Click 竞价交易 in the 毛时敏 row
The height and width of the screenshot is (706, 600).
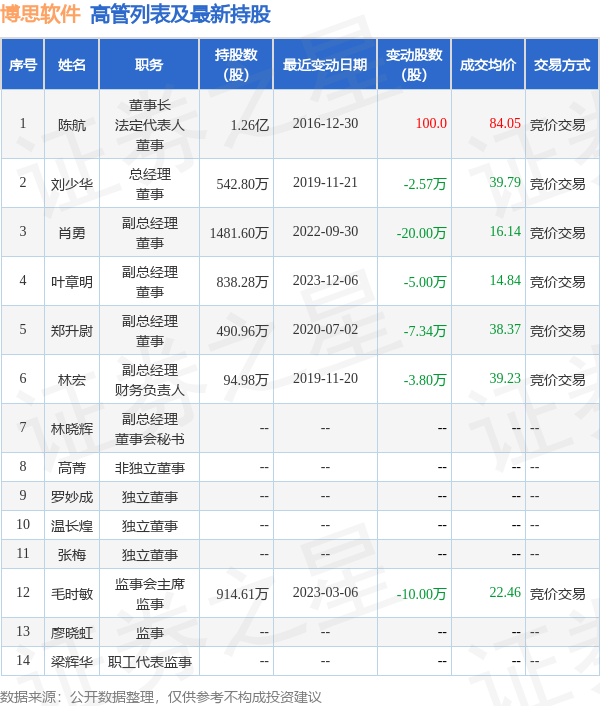pos(557,594)
